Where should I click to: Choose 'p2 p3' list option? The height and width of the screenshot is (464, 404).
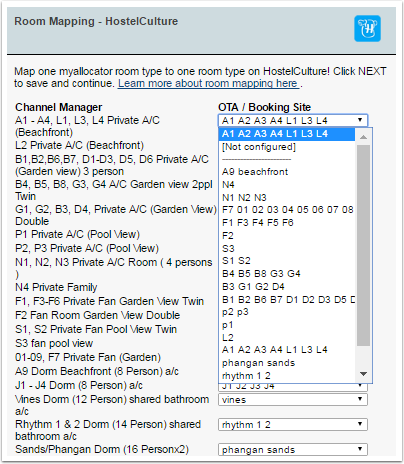(x=287, y=312)
